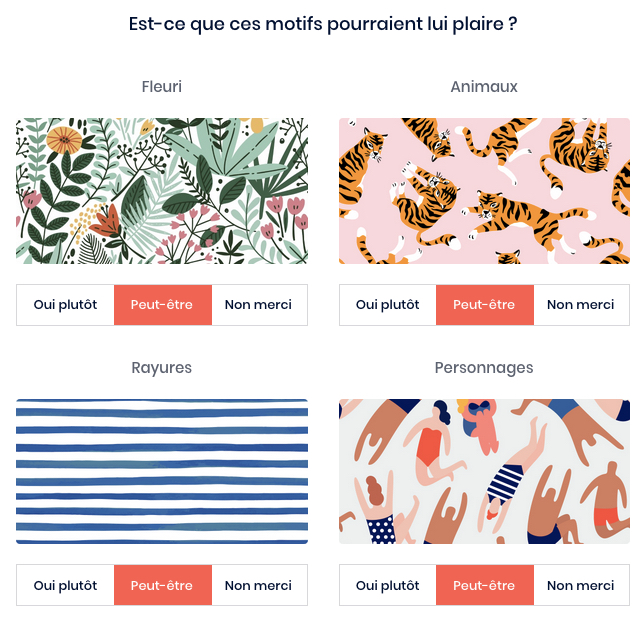The width and height of the screenshot is (641, 626).
Task: Pick 'Non merci' for the Fleuri pattern
Action: pos(258,305)
